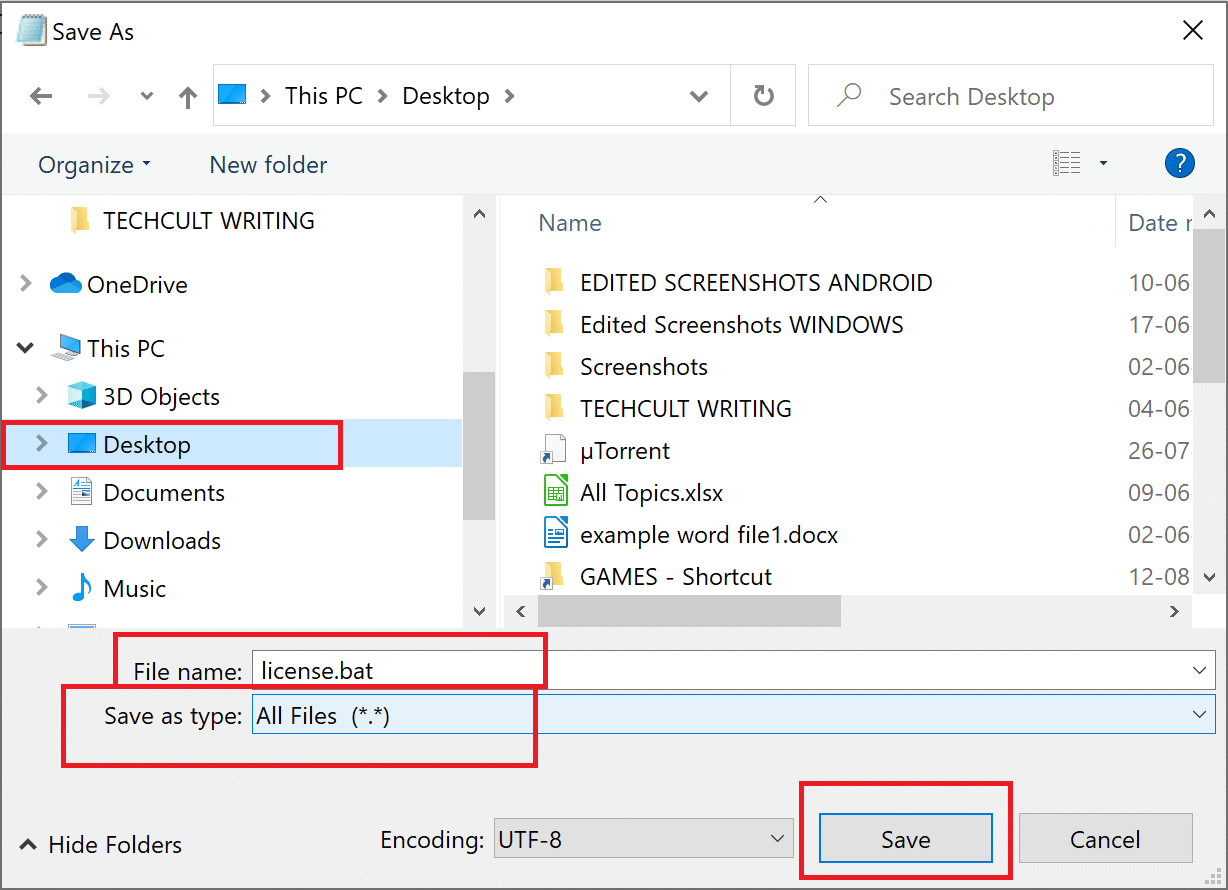The height and width of the screenshot is (890, 1228).
Task: Expand the Documents tree node
Action: (x=41, y=492)
